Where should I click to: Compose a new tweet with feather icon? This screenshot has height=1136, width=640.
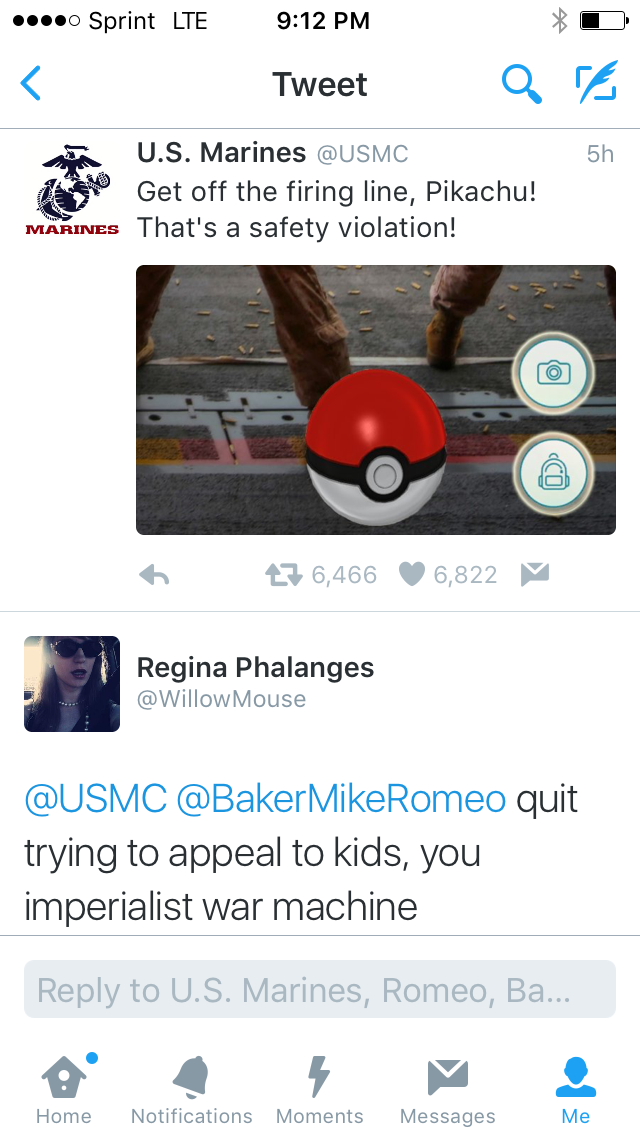(597, 81)
